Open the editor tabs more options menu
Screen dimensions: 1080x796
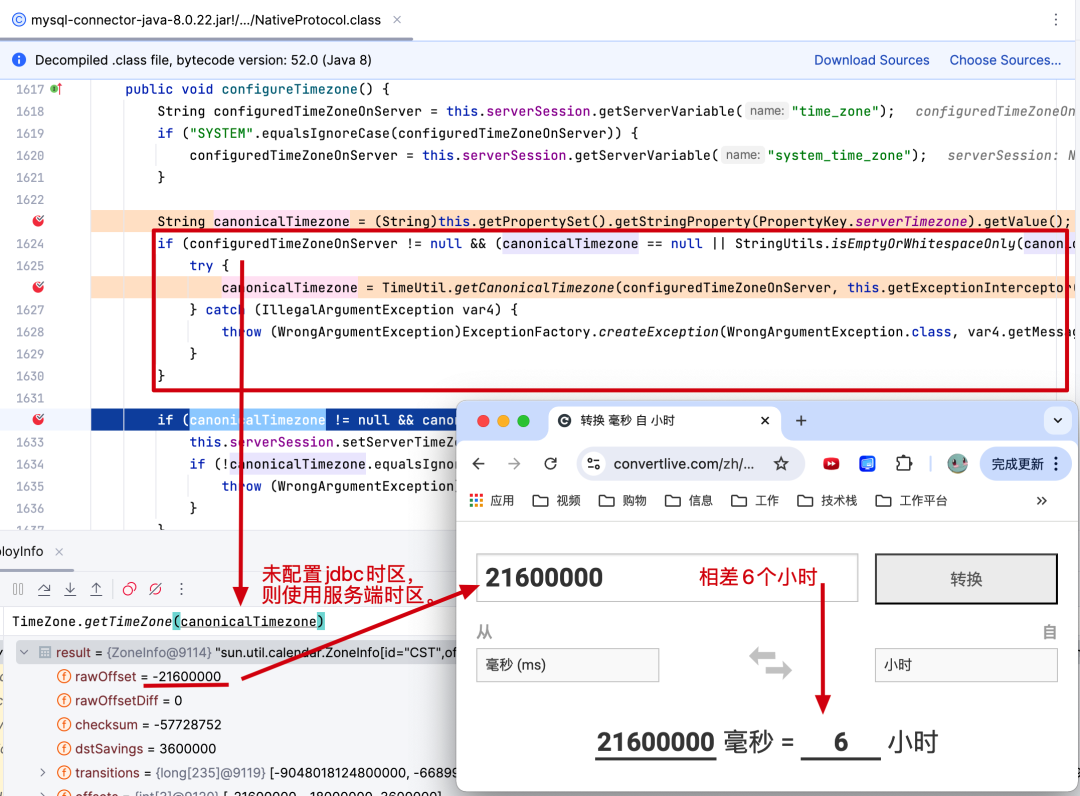tap(1056, 20)
